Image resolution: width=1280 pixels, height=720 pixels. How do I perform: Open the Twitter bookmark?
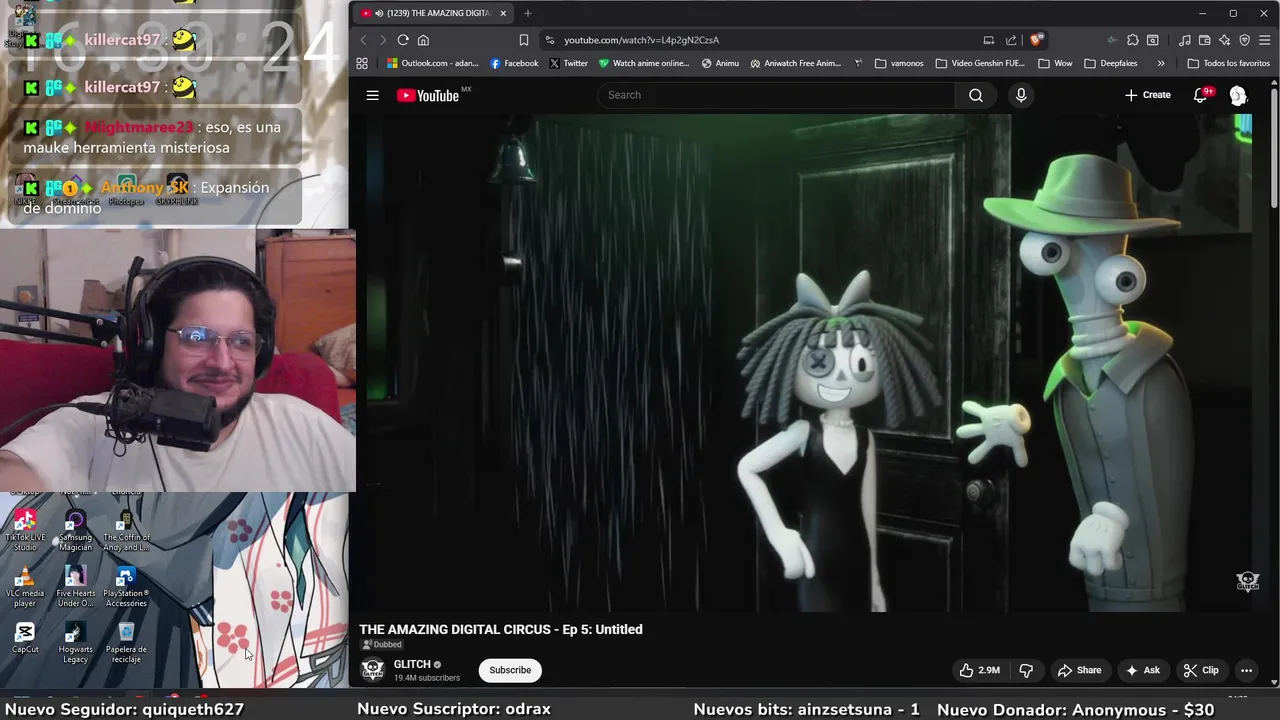click(568, 63)
